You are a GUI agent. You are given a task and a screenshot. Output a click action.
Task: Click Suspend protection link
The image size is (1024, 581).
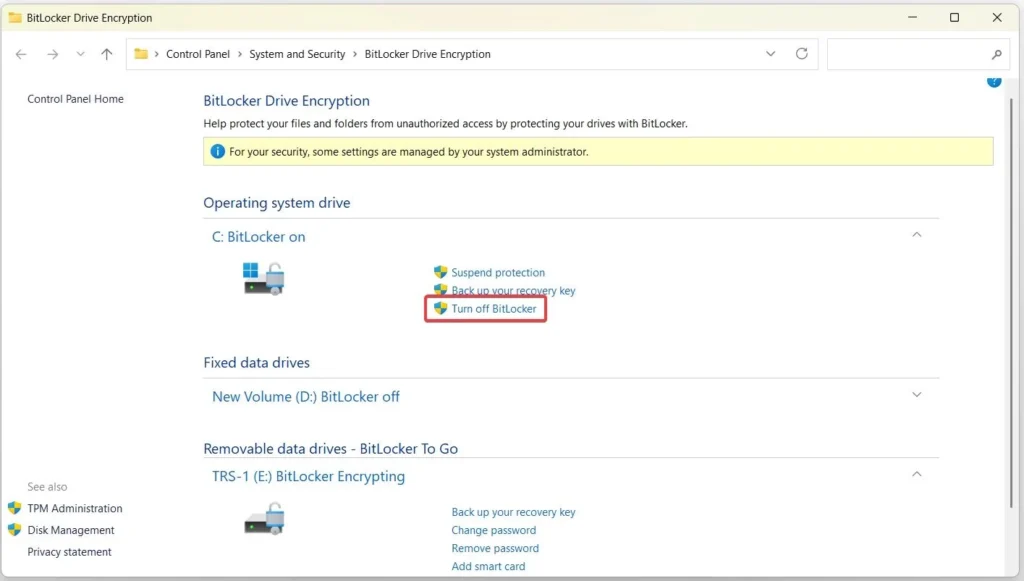click(497, 272)
